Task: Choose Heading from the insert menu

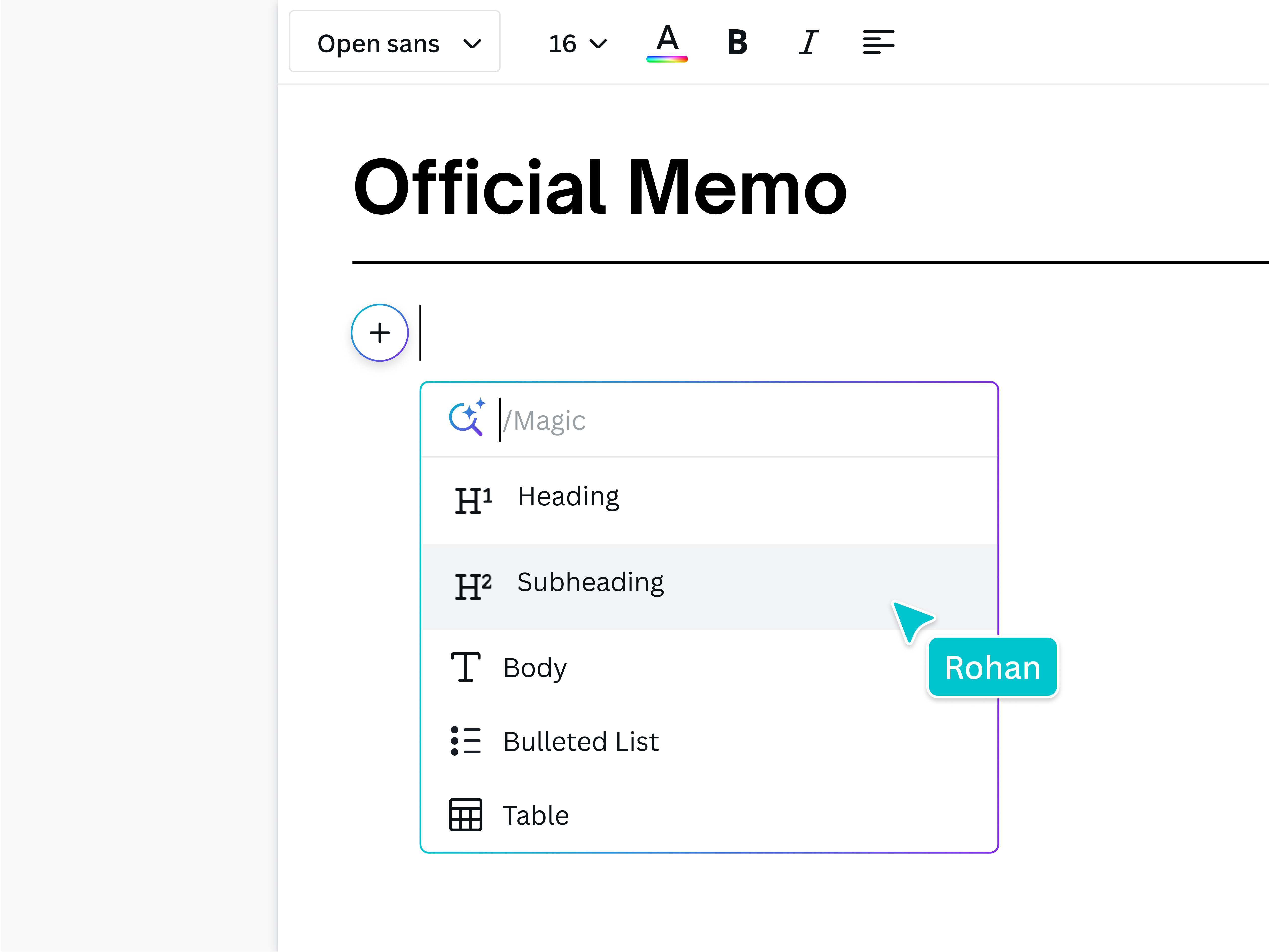Action: (568, 496)
